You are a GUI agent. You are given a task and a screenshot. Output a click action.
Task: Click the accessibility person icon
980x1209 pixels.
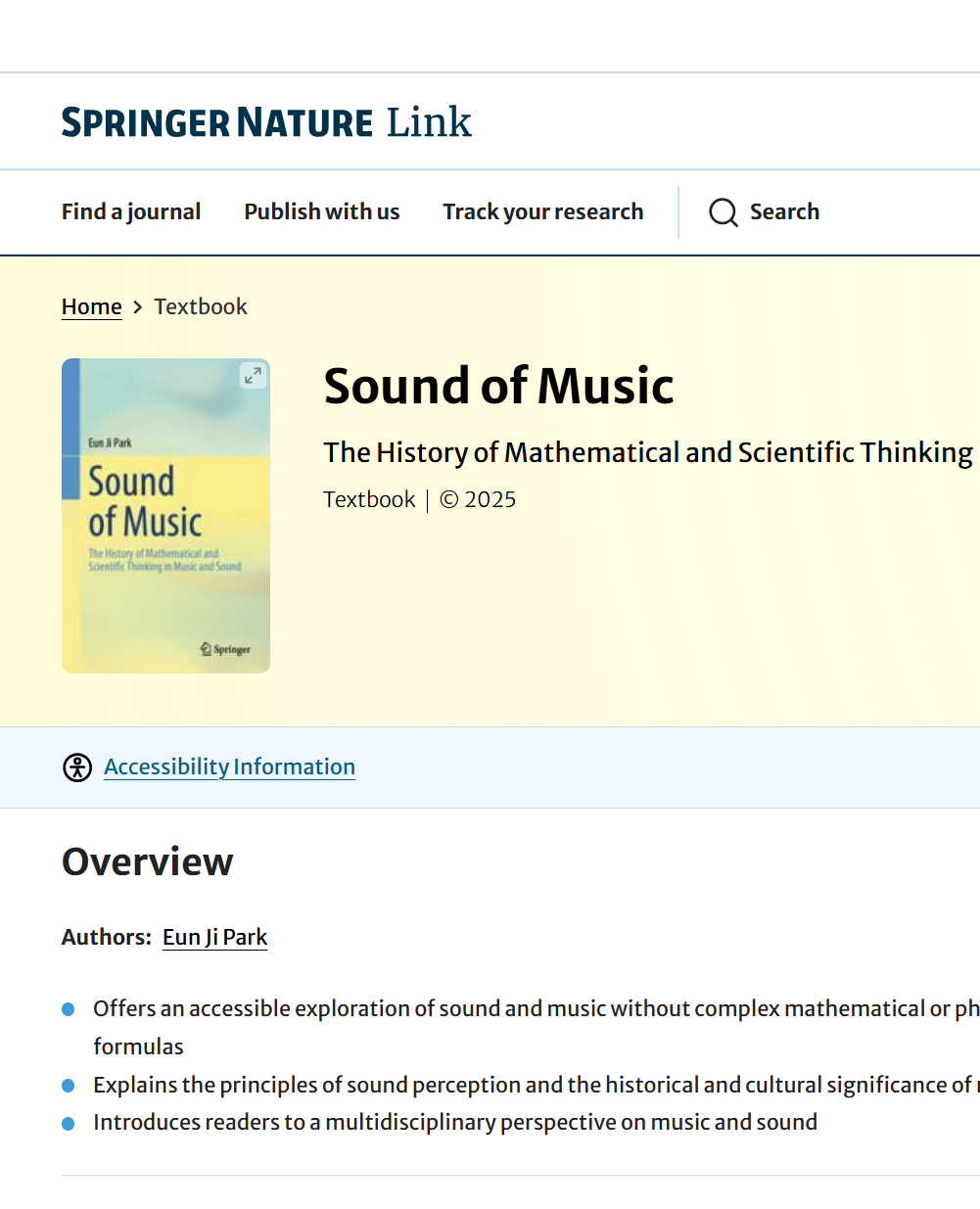point(77,767)
